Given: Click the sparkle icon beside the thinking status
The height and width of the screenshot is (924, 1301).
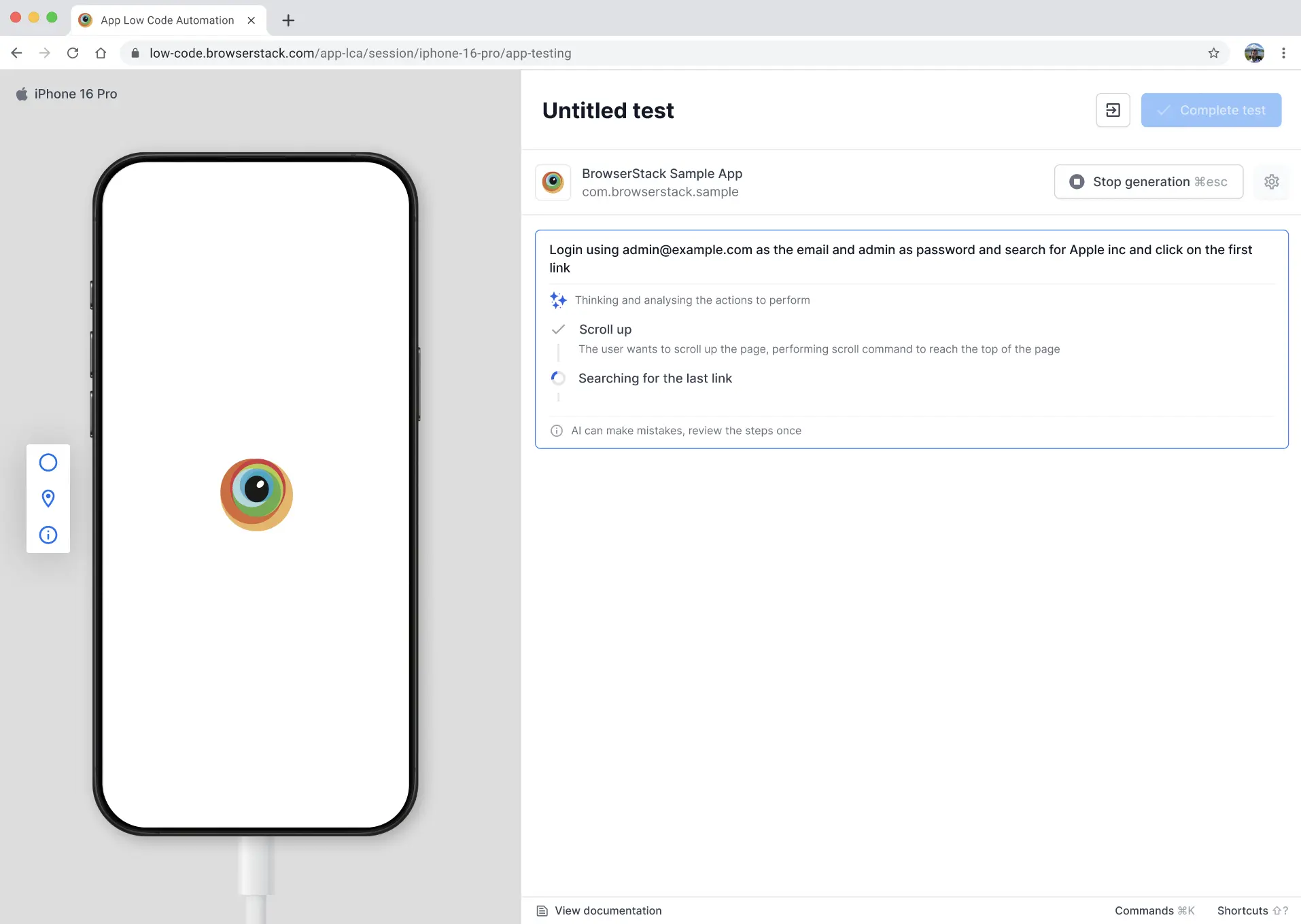Looking at the screenshot, I should (558, 300).
